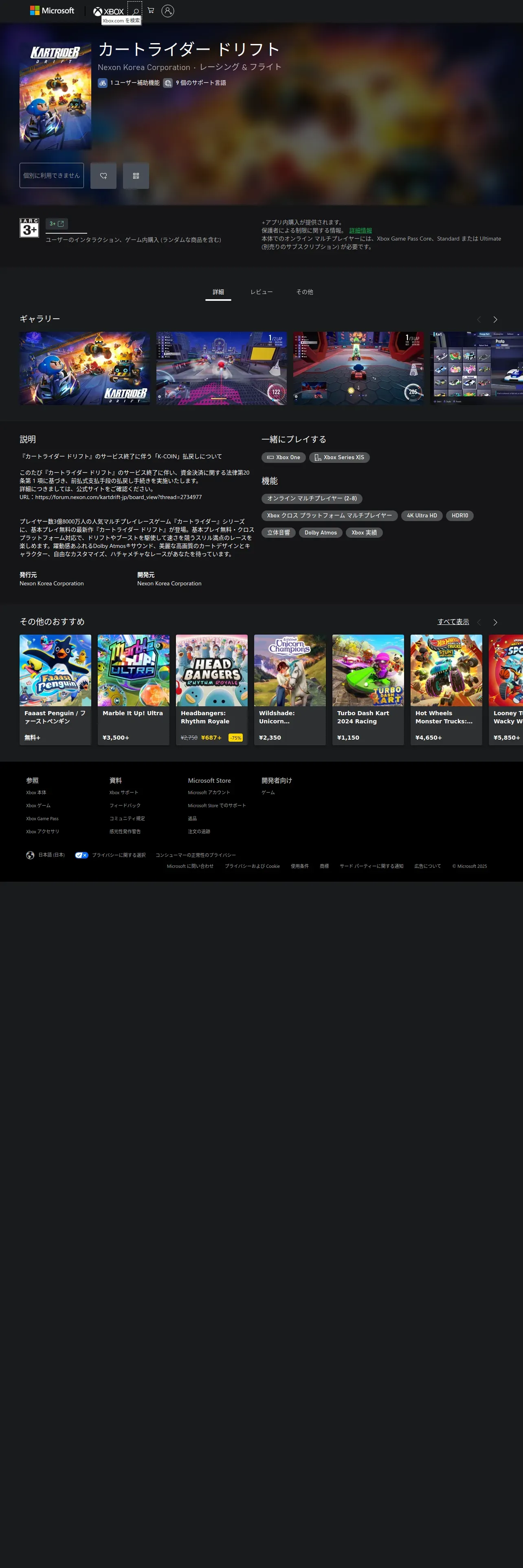Viewport: 523px width, 1568px height.
Task: Open the footer Microsoft アカウント link
Action: [x=209, y=793]
